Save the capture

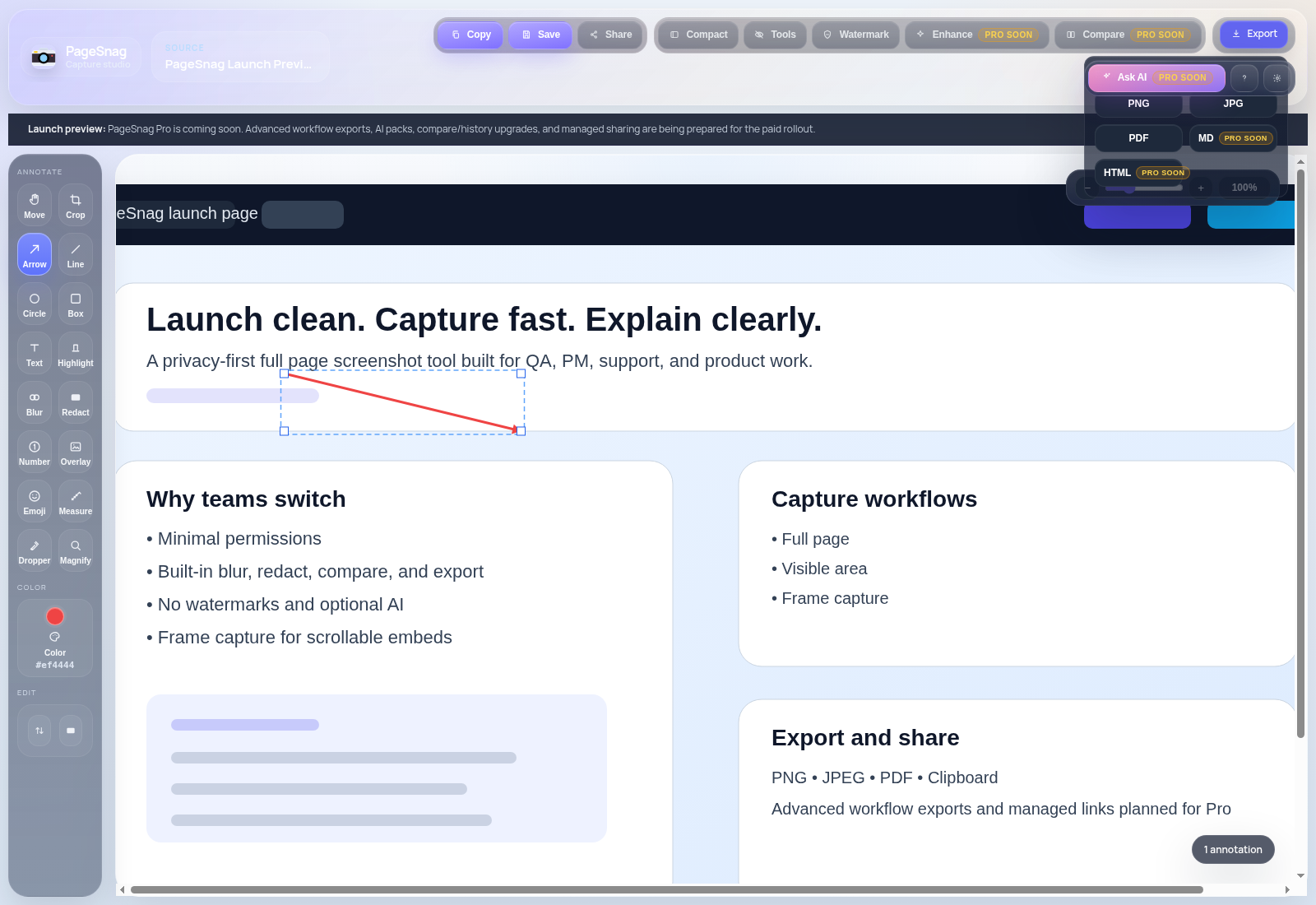pos(540,35)
